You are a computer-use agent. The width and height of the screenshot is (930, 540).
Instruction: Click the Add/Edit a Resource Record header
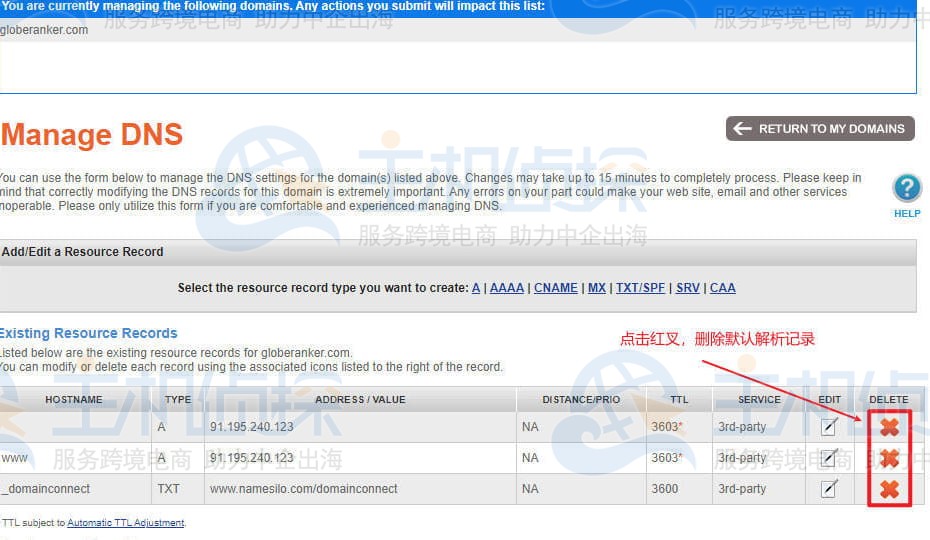pos(82,252)
